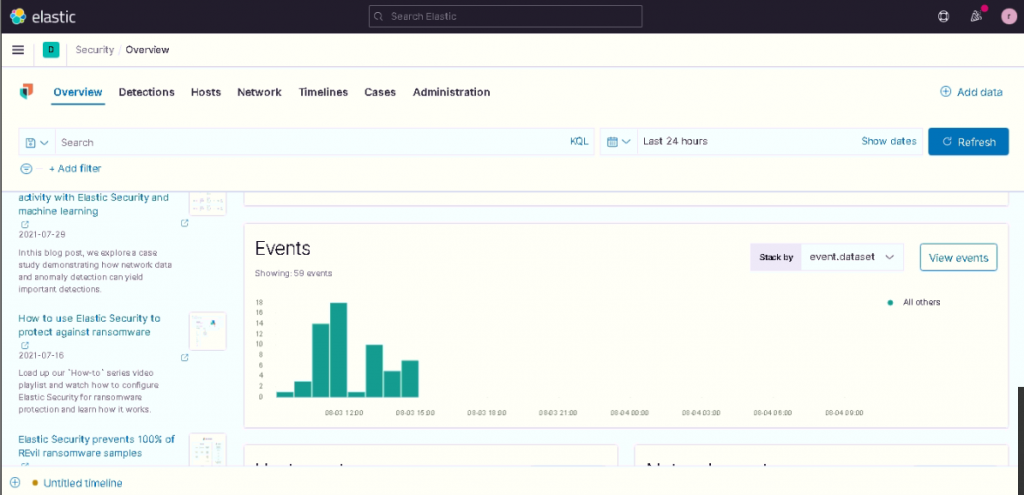The image size is (1024, 495).
Task: Click the Add filter link
Action: pos(75,168)
